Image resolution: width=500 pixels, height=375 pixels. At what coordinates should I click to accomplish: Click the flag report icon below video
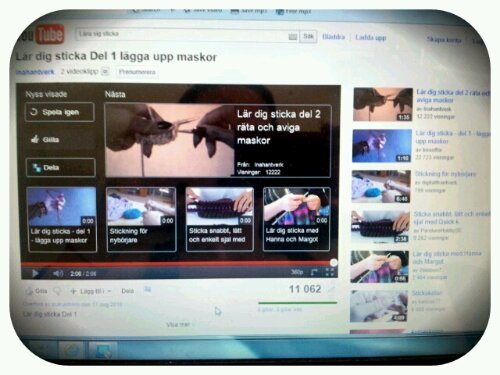click(147, 290)
